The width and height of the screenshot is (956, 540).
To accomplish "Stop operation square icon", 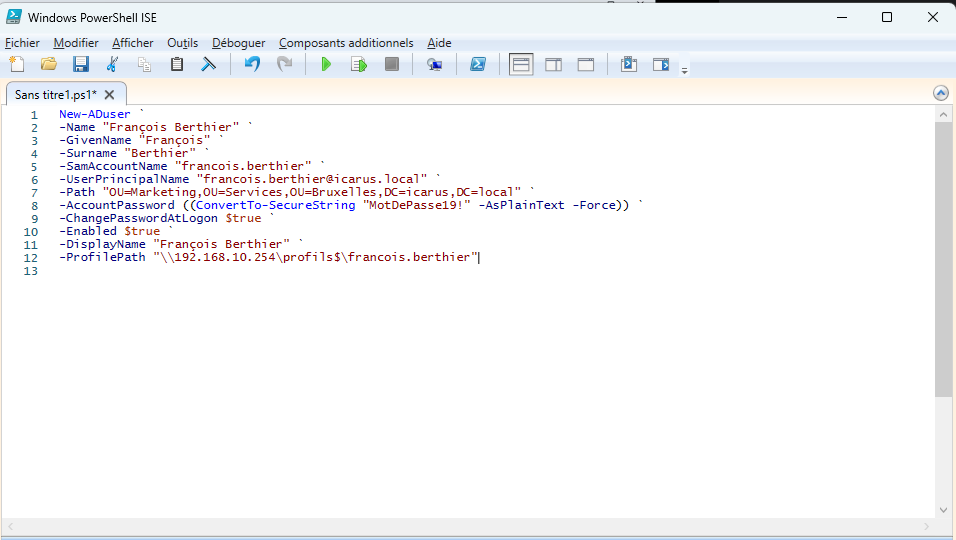I will tap(391, 64).
